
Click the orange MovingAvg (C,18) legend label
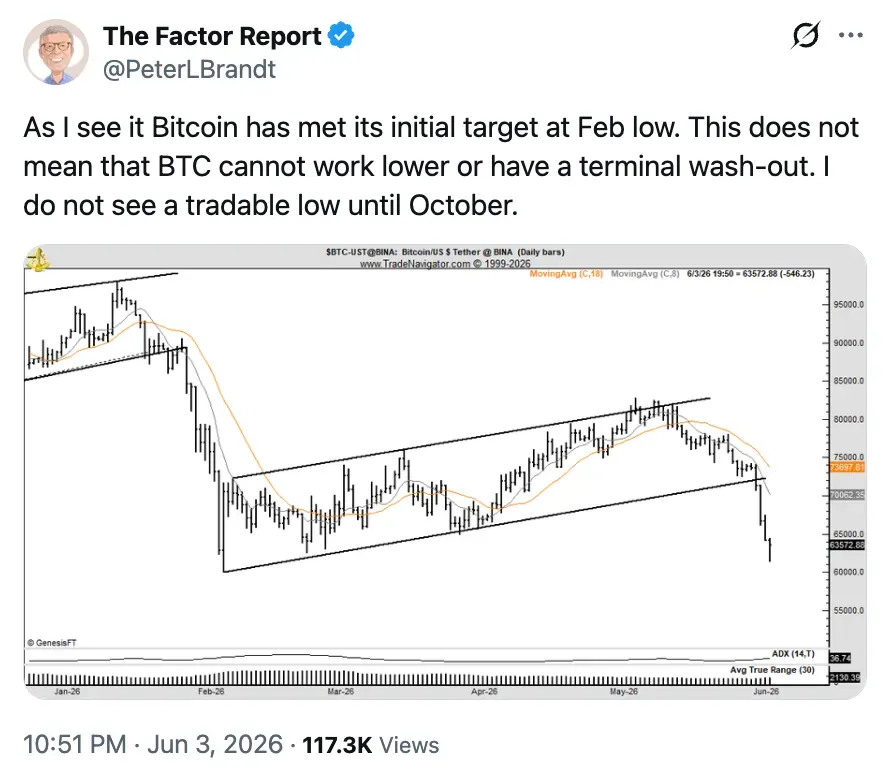click(x=566, y=274)
